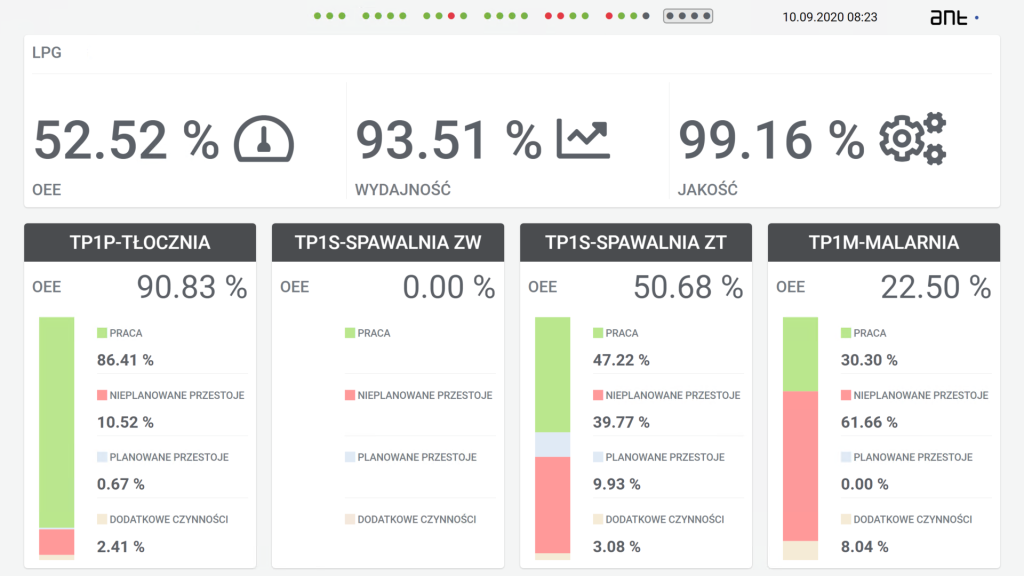The width and height of the screenshot is (1024, 576).
Task: Click the WYDAJNOŚĆ trend chart icon
Action: point(583,138)
